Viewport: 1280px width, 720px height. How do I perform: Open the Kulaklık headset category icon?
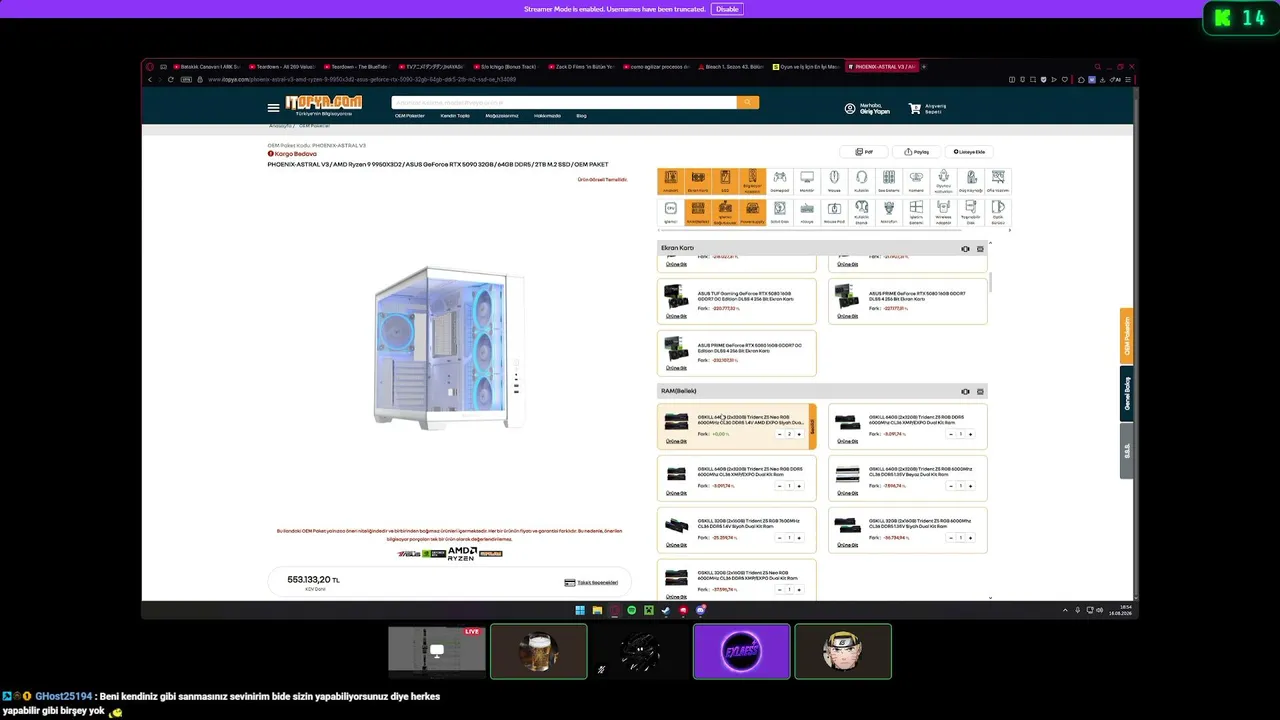[861, 181]
